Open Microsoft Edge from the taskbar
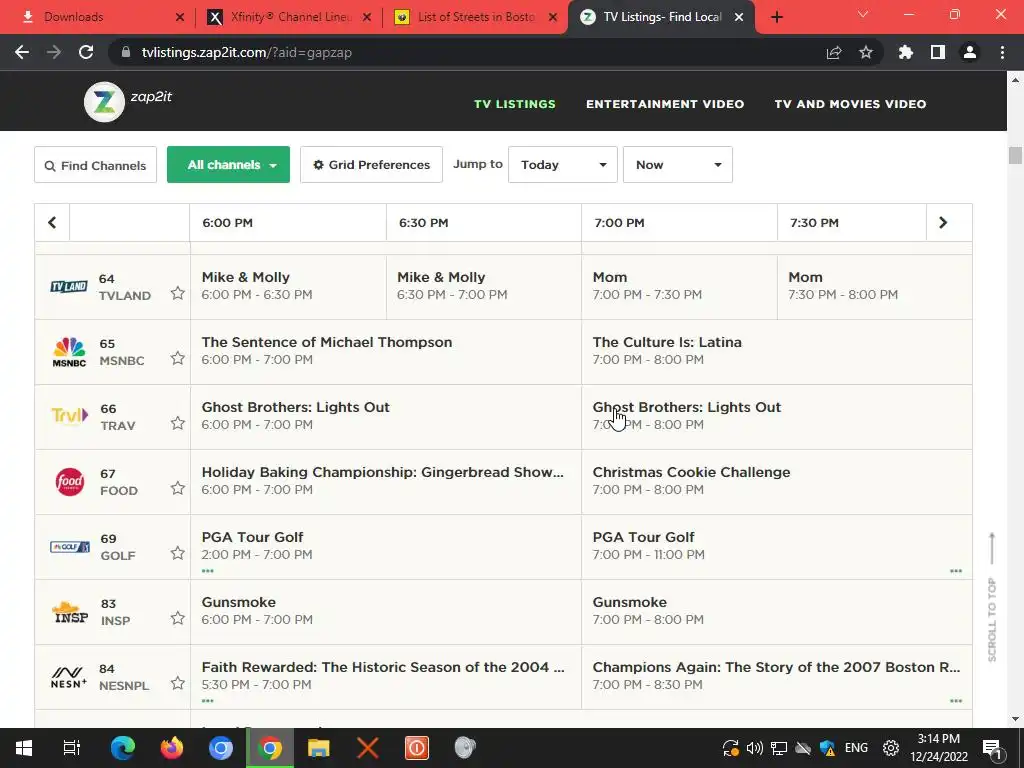 pyautogui.click(x=122, y=748)
